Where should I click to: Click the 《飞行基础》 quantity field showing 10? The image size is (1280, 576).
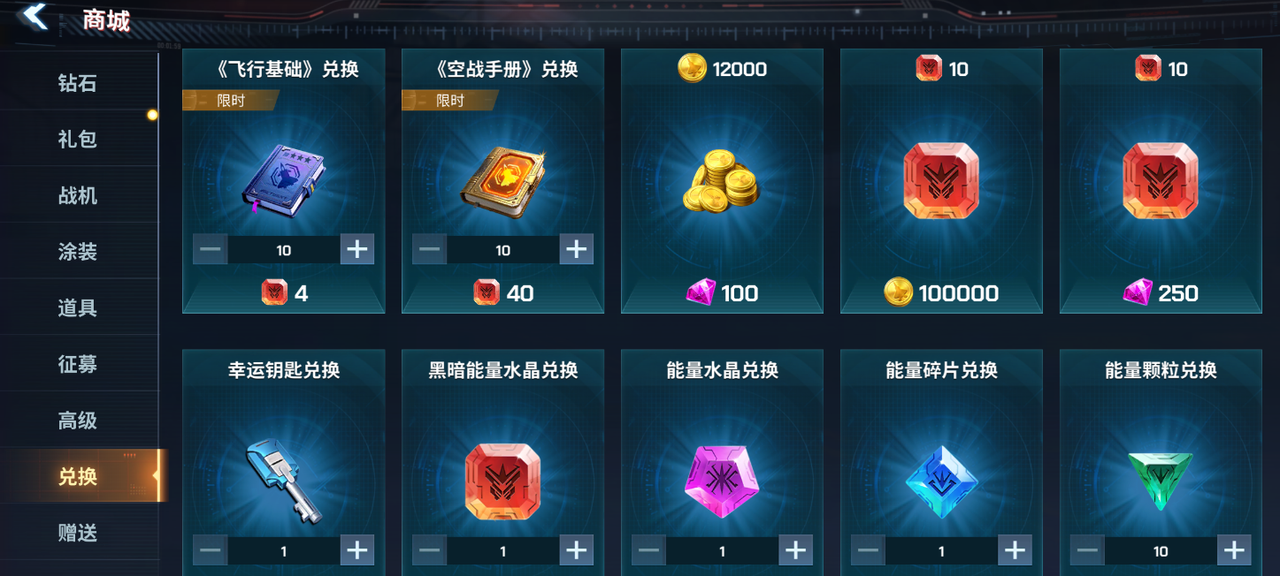pyautogui.click(x=284, y=250)
